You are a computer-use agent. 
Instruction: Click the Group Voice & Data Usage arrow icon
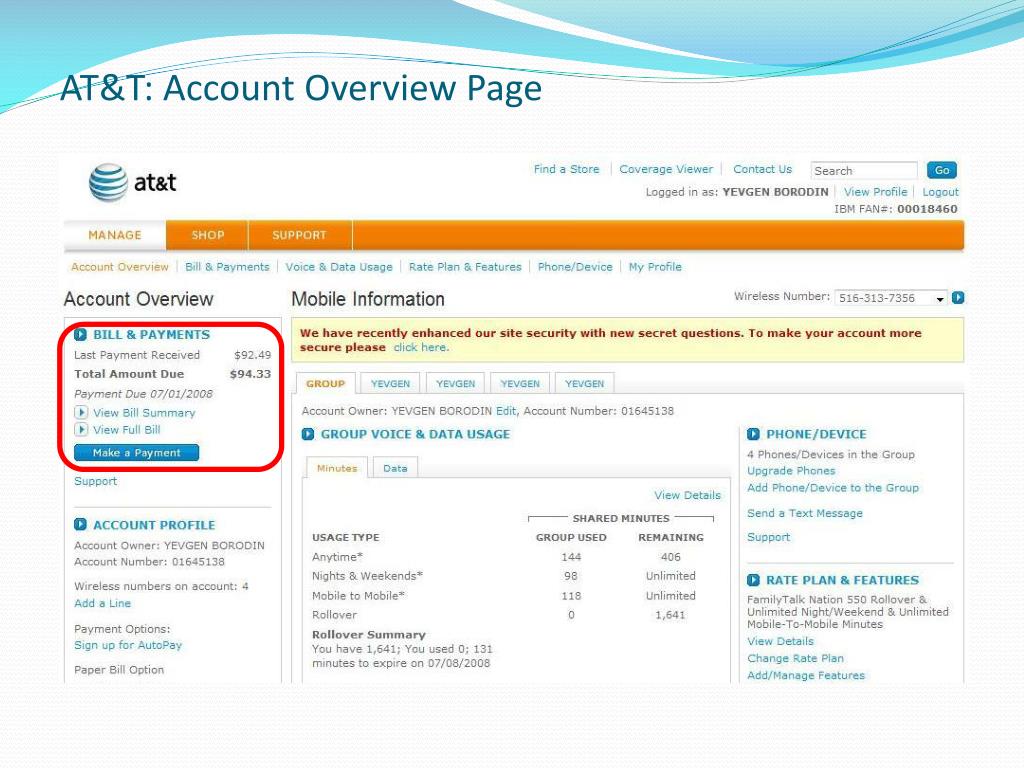(x=308, y=434)
